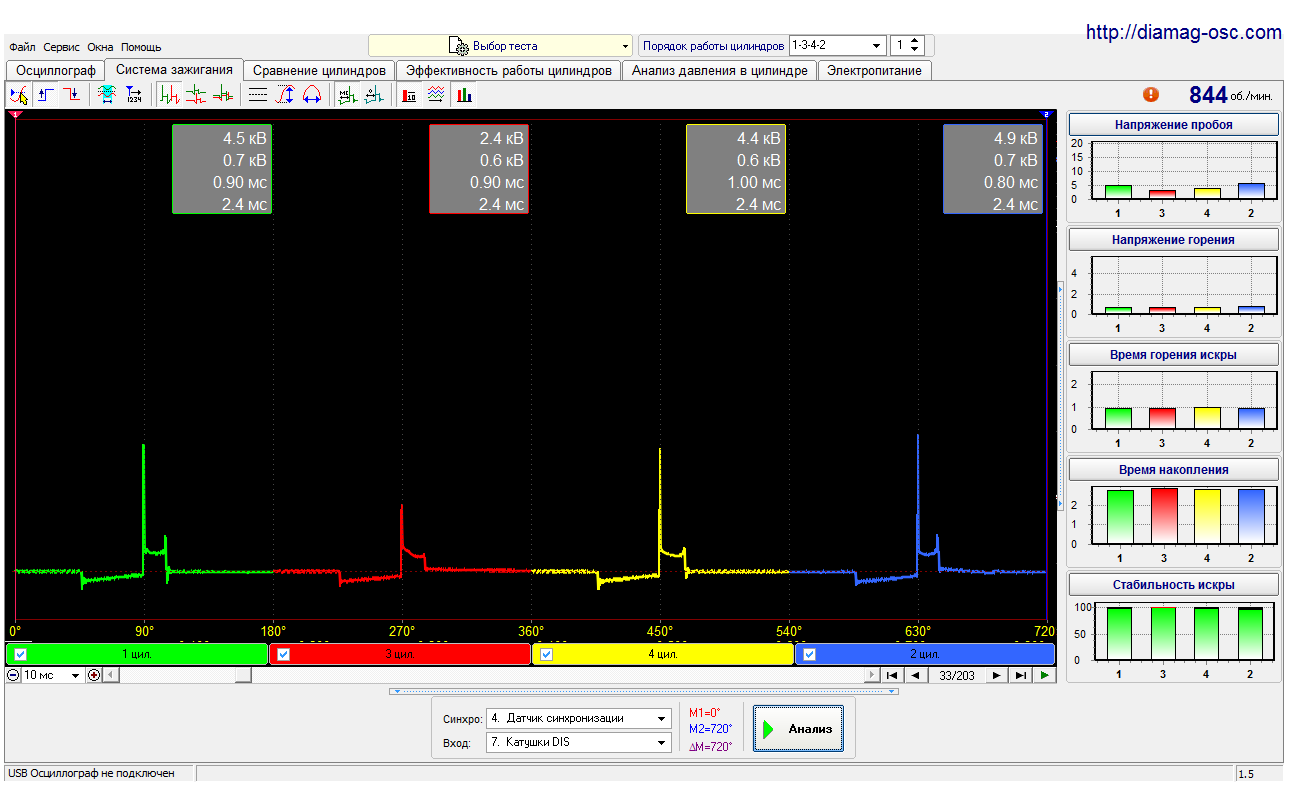The width and height of the screenshot is (1296, 786).
Task: Select the Система зажигания tab
Action: [x=175, y=69]
